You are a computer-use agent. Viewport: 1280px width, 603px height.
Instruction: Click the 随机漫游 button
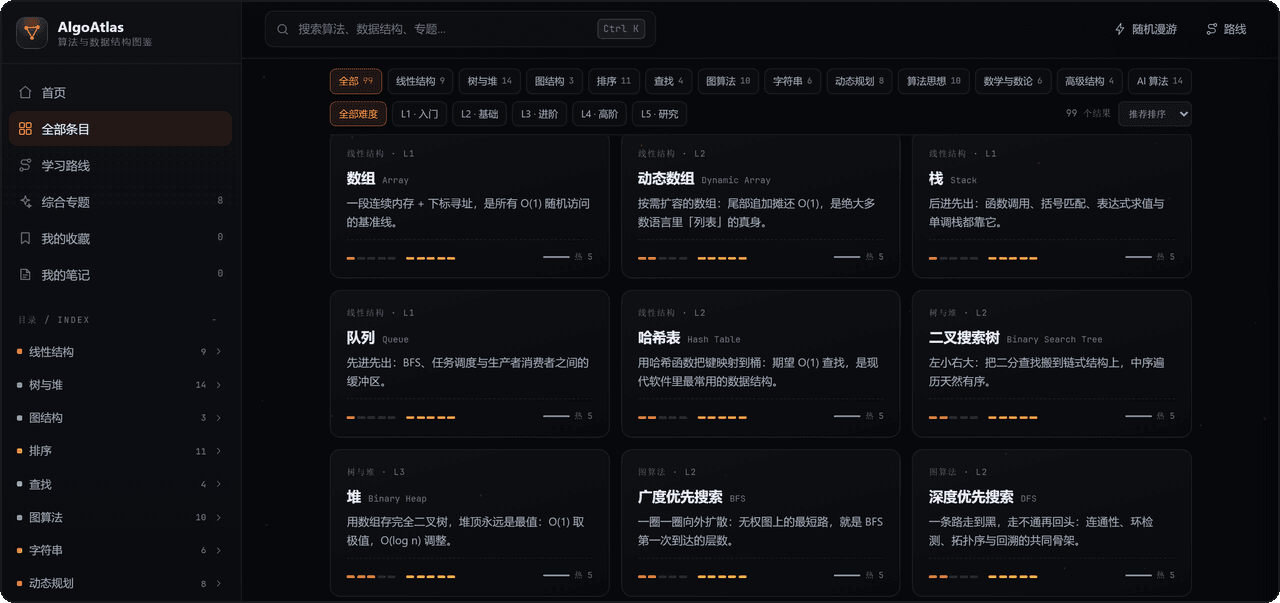(x=1146, y=29)
